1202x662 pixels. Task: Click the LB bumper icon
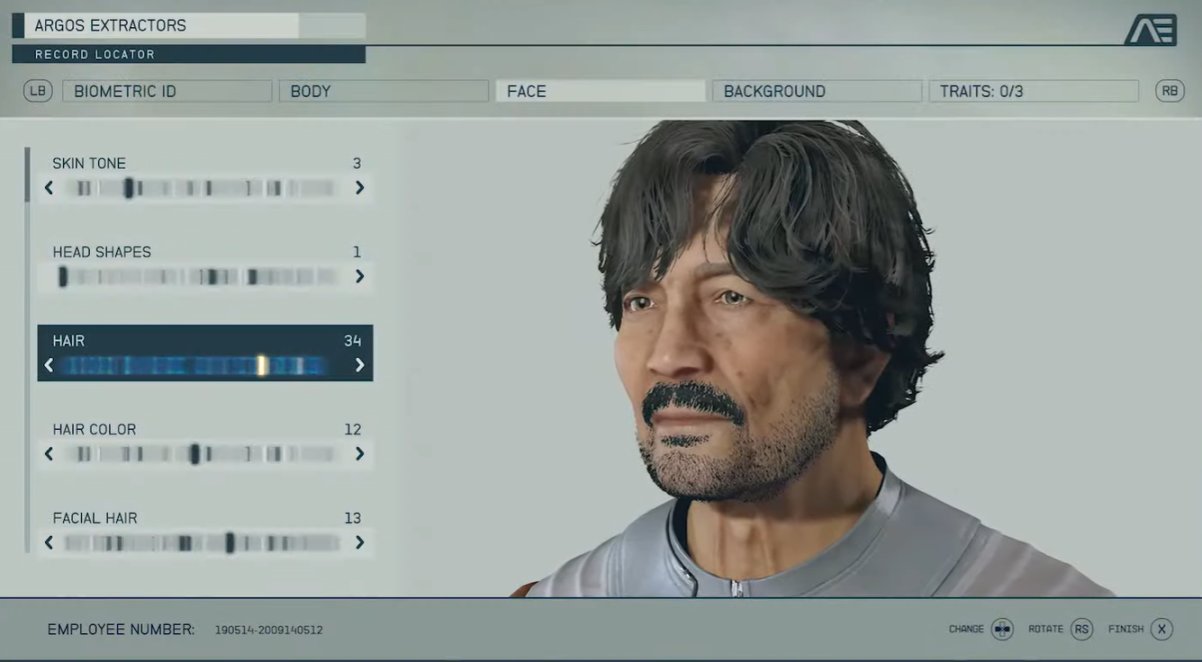(38, 91)
